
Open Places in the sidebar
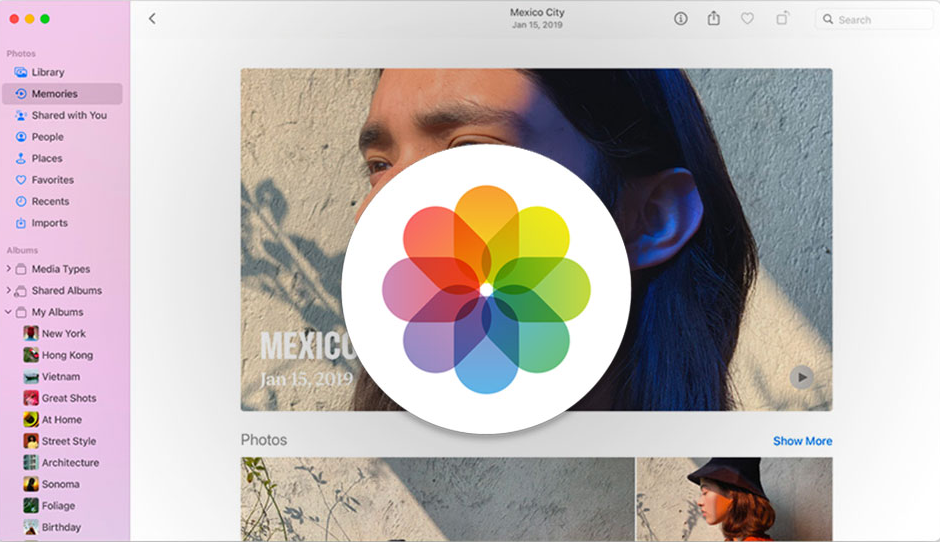46,158
